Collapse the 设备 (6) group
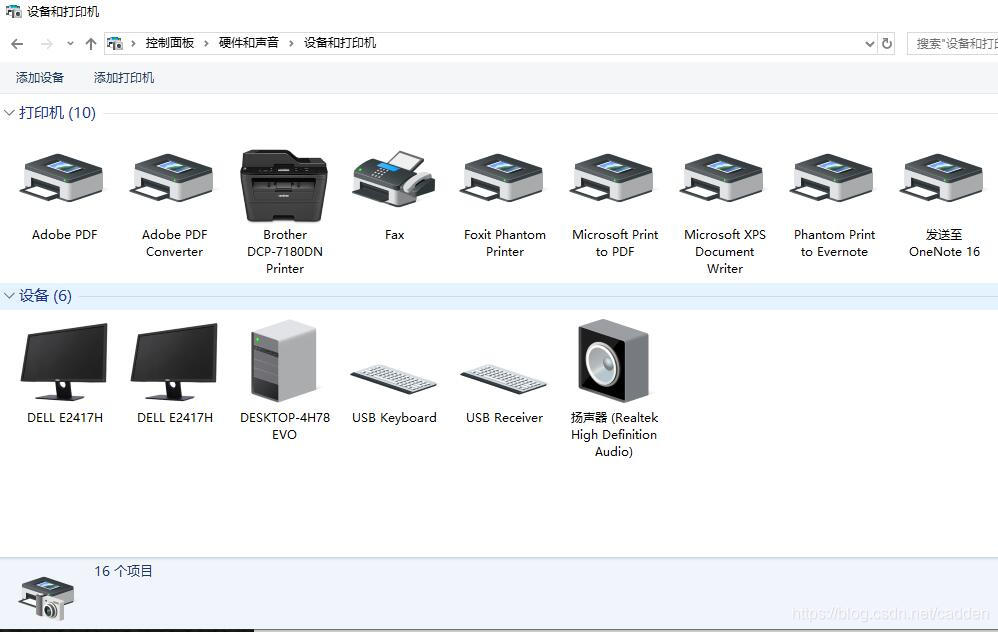This screenshot has width=998, height=632. pos(9,295)
